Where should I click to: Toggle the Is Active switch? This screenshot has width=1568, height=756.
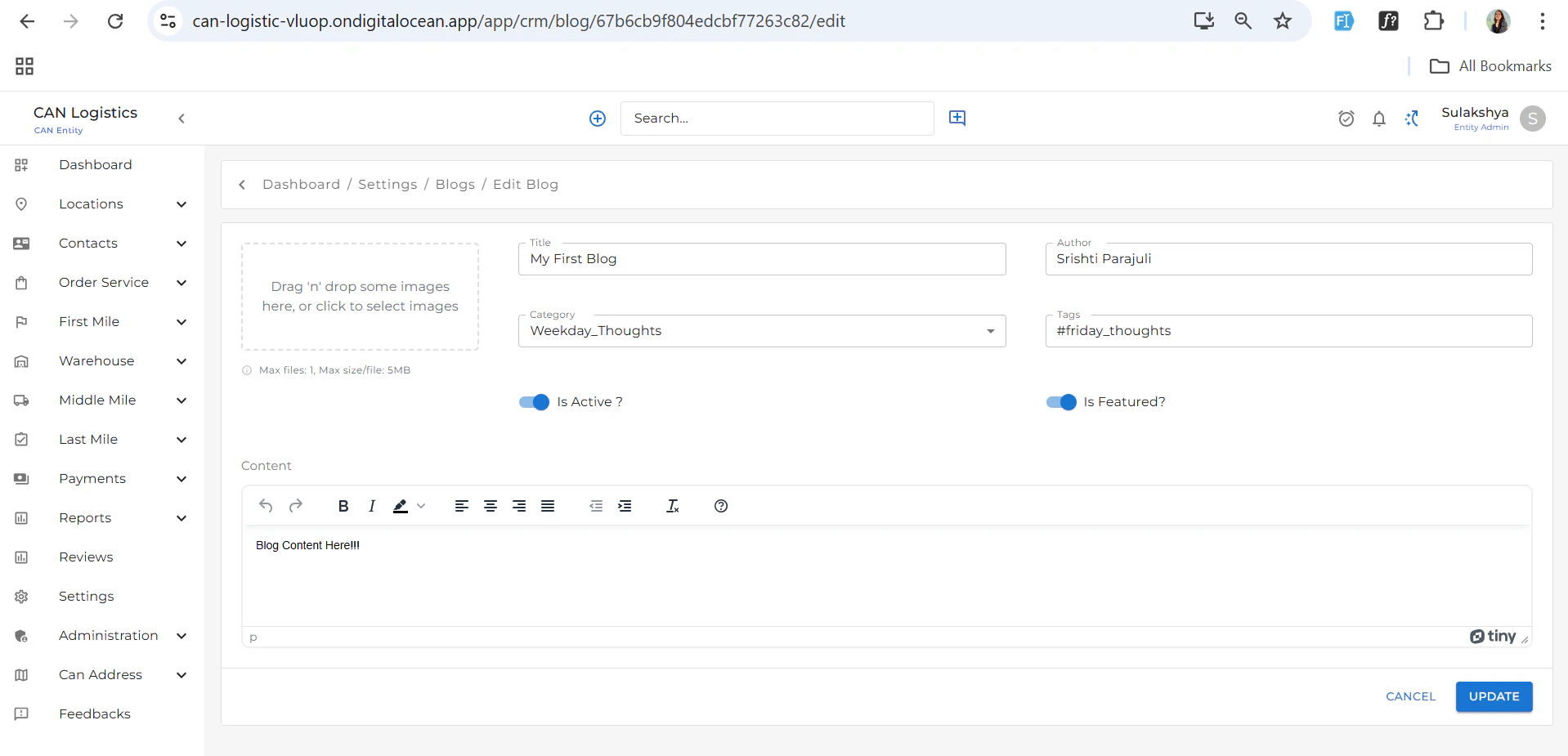(x=534, y=402)
